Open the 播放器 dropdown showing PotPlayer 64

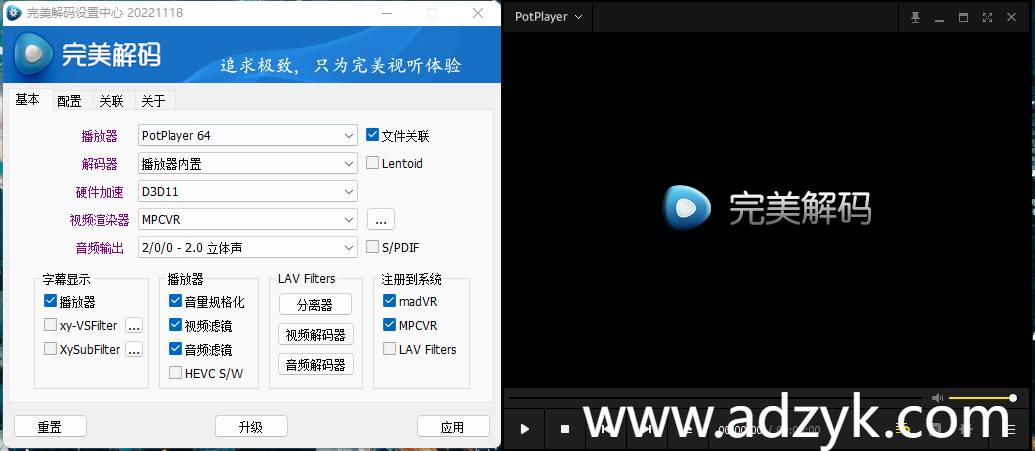pyautogui.click(x=248, y=135)
